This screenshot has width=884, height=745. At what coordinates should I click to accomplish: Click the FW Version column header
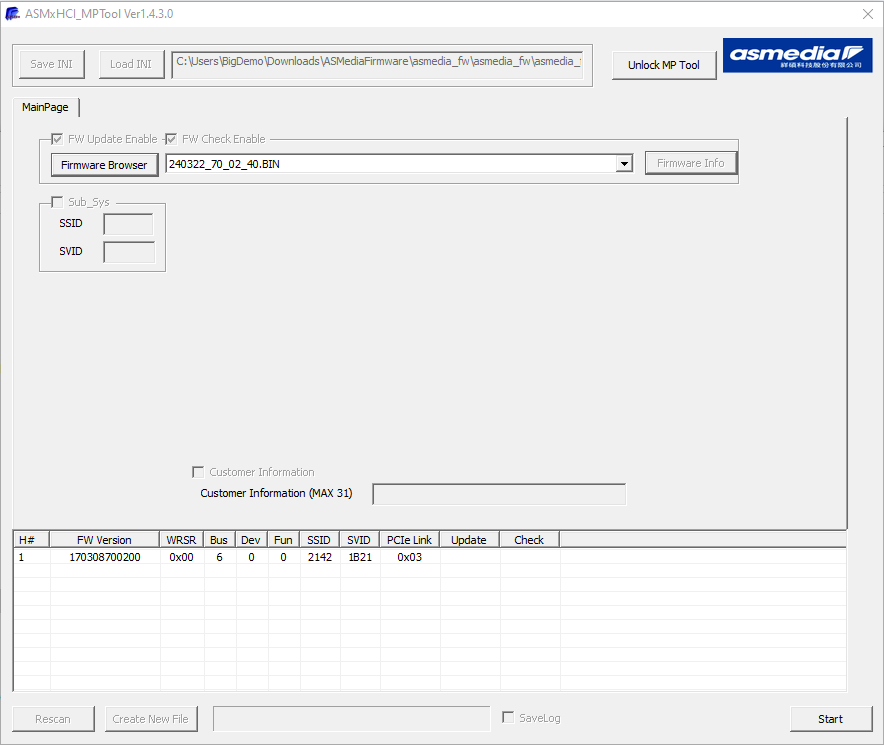105,540
